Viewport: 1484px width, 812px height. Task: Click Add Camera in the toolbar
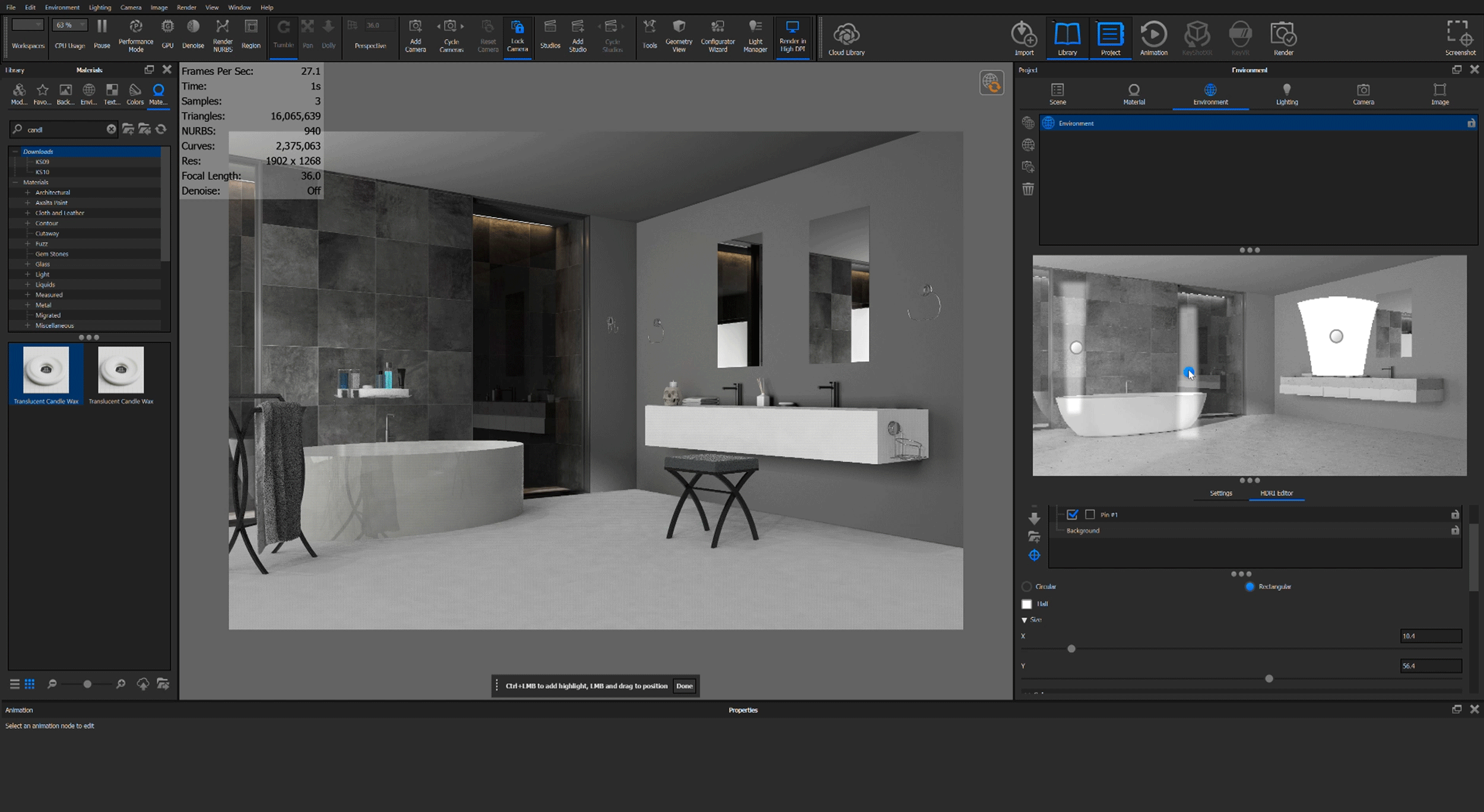(x=415, y=37)
